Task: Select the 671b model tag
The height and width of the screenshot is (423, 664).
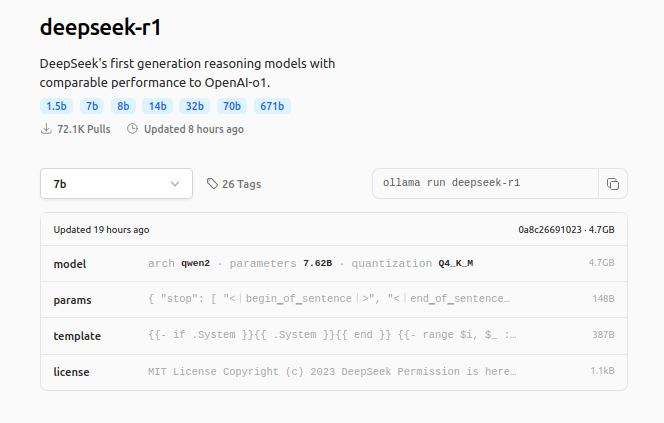Action: [272, 106]
